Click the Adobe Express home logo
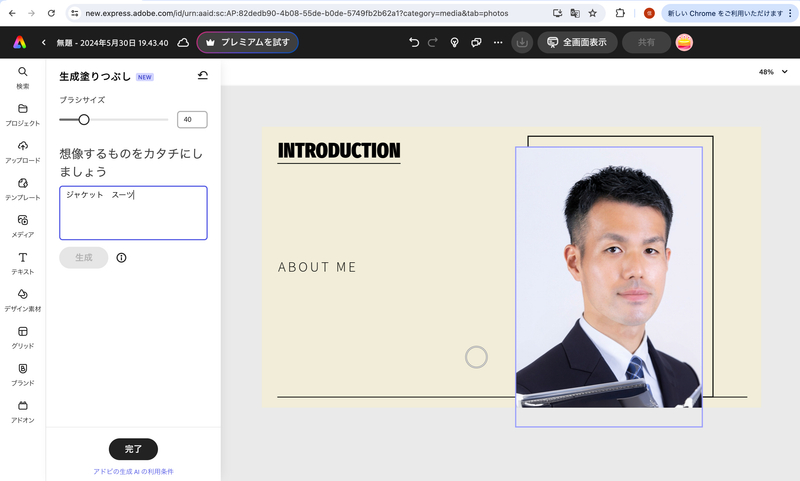This screenshot has height=481, width=800. (19, 42)
